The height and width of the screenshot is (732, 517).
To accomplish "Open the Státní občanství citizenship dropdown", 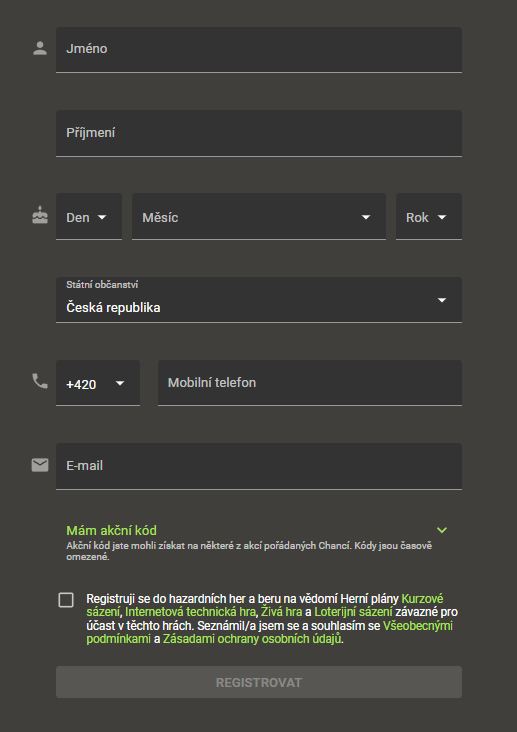I will tap(259, 300).
